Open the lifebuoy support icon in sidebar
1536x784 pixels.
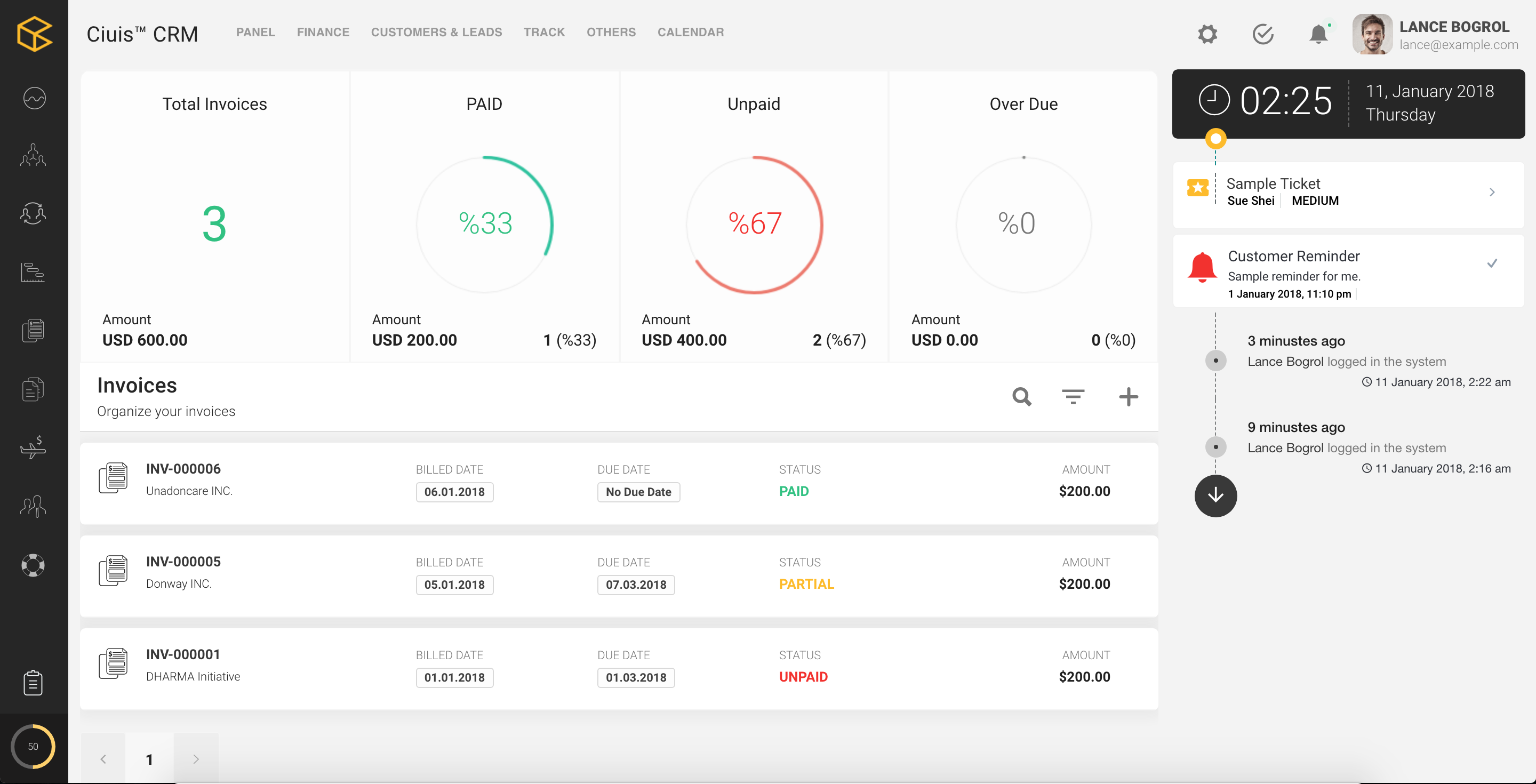click(34, 565)
